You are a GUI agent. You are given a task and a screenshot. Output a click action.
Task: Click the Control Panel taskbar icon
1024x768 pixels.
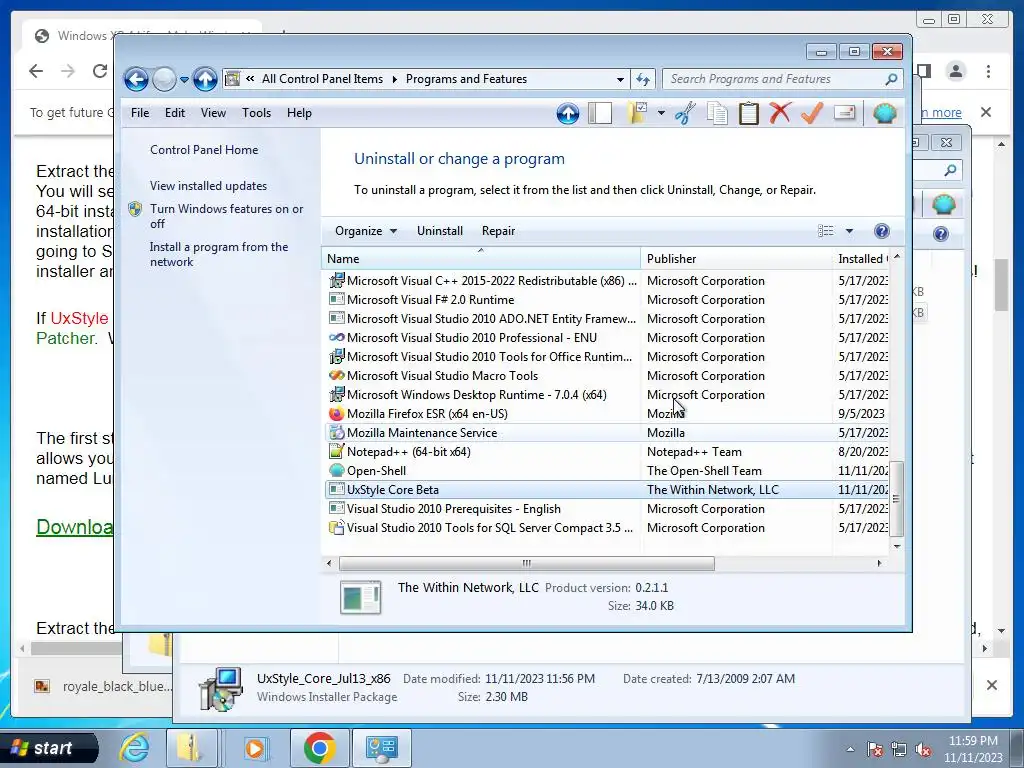click(381, 748)
